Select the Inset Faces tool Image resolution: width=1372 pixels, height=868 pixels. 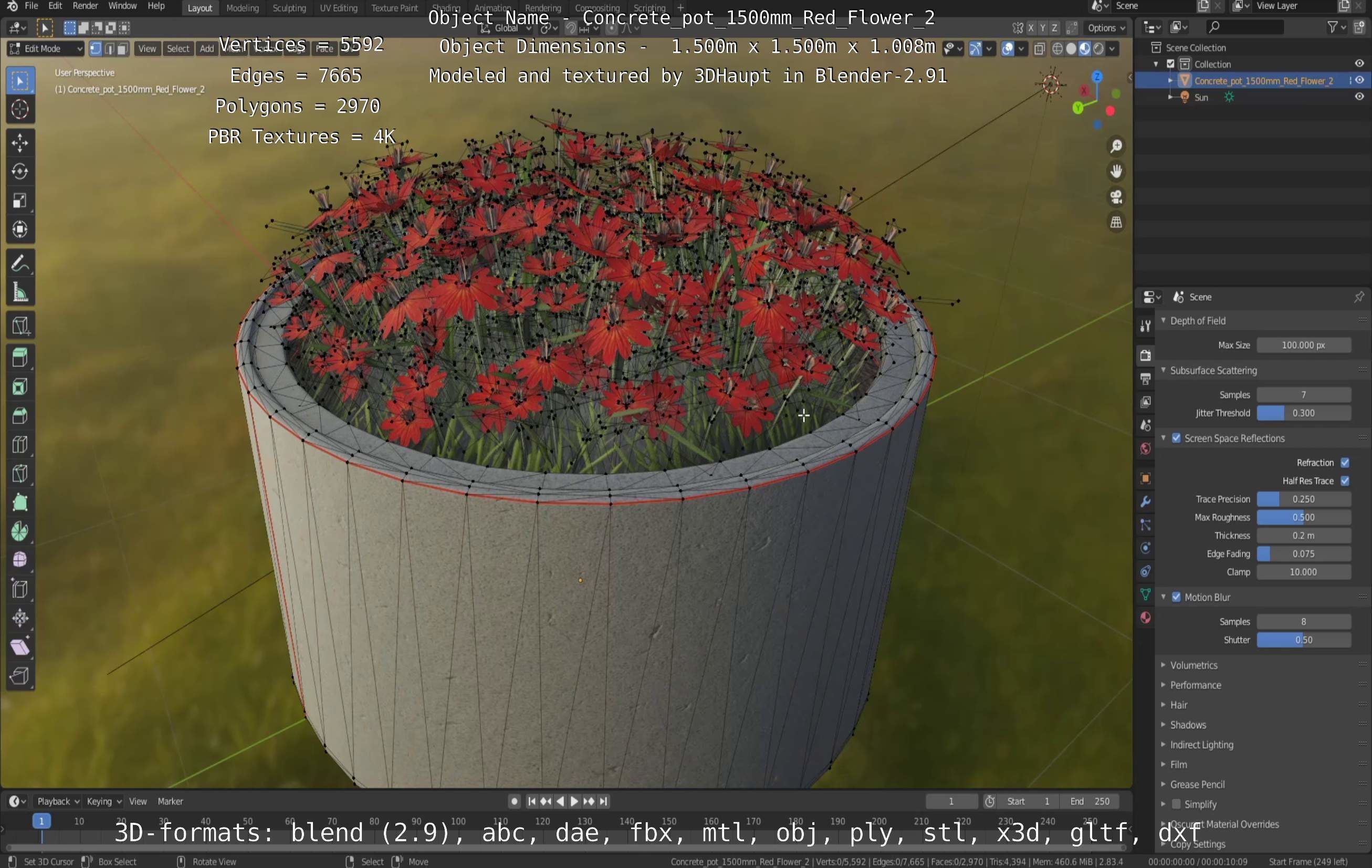[20, 387]
